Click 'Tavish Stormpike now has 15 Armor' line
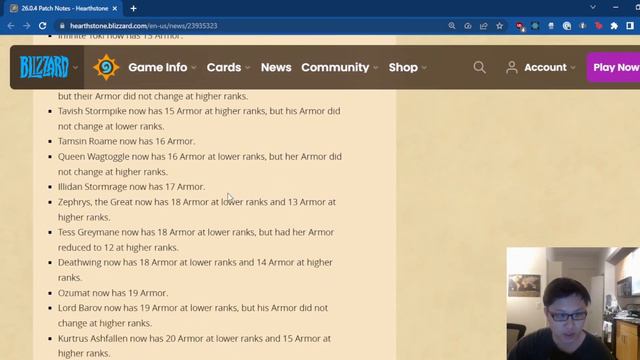Image resolution: width=640 pixels, height=360 pixels. point(199,118)
